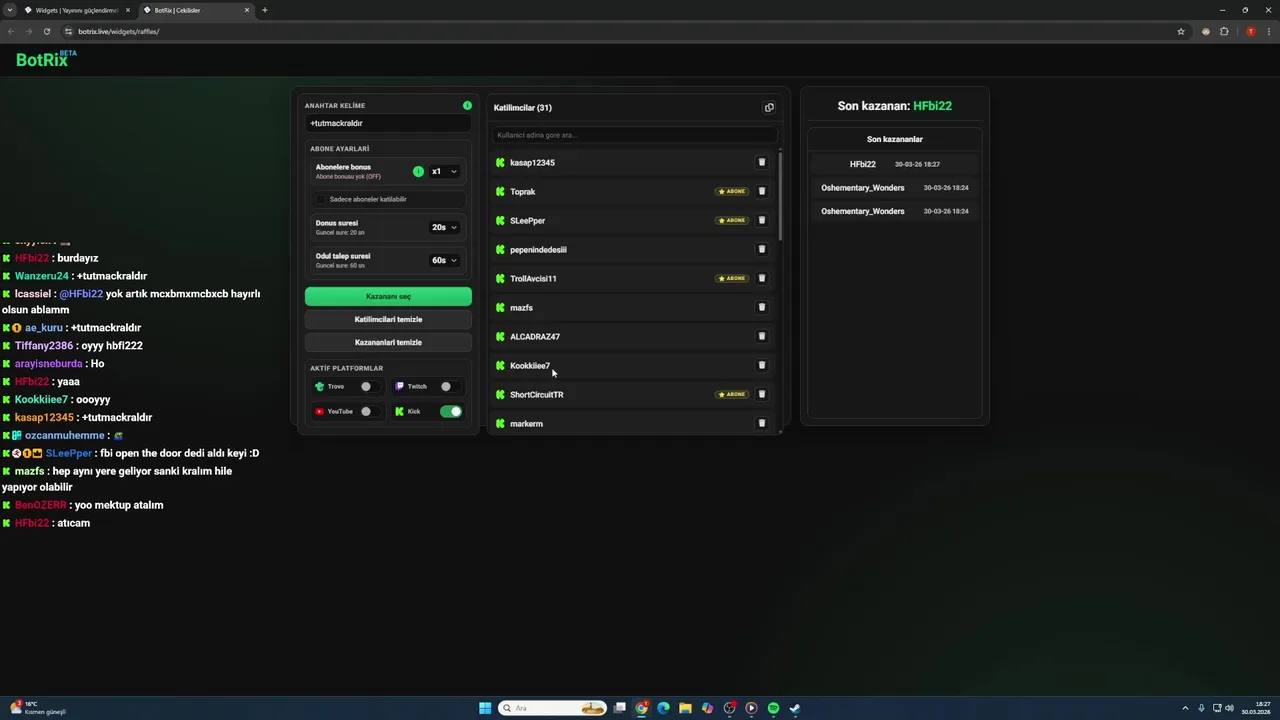The height and width of the screenshot is (720, 1280).
Task: Open Steam from the taskbar
Action: [x=795, y=708]
